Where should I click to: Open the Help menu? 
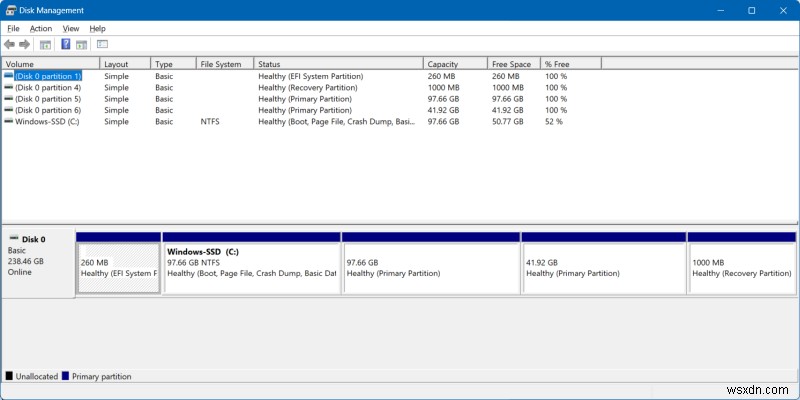(97, 29)
